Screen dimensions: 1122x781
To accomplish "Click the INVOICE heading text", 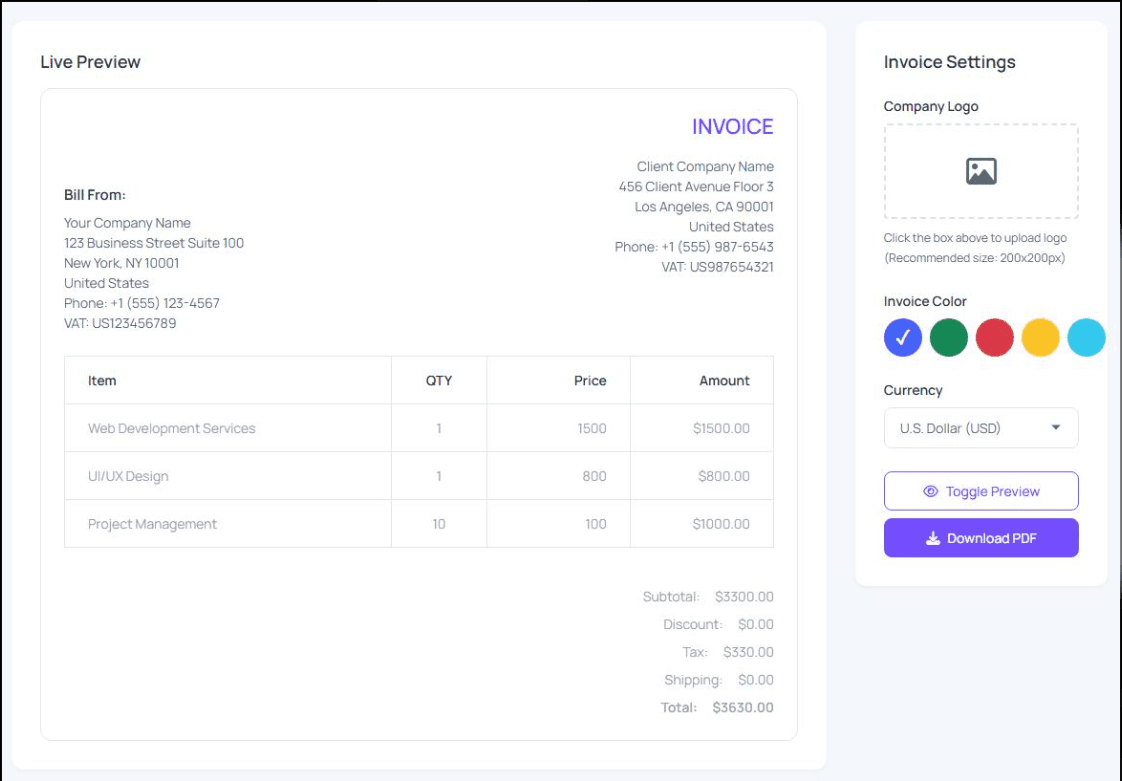I will coord(732,127).
